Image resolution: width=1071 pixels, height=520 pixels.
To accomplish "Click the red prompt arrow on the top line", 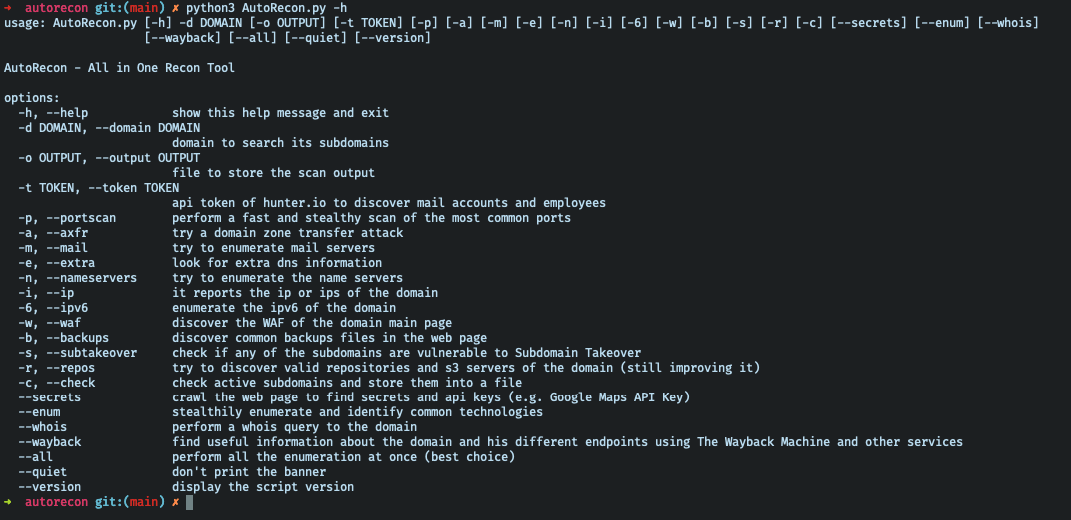I will pos(9,8).
